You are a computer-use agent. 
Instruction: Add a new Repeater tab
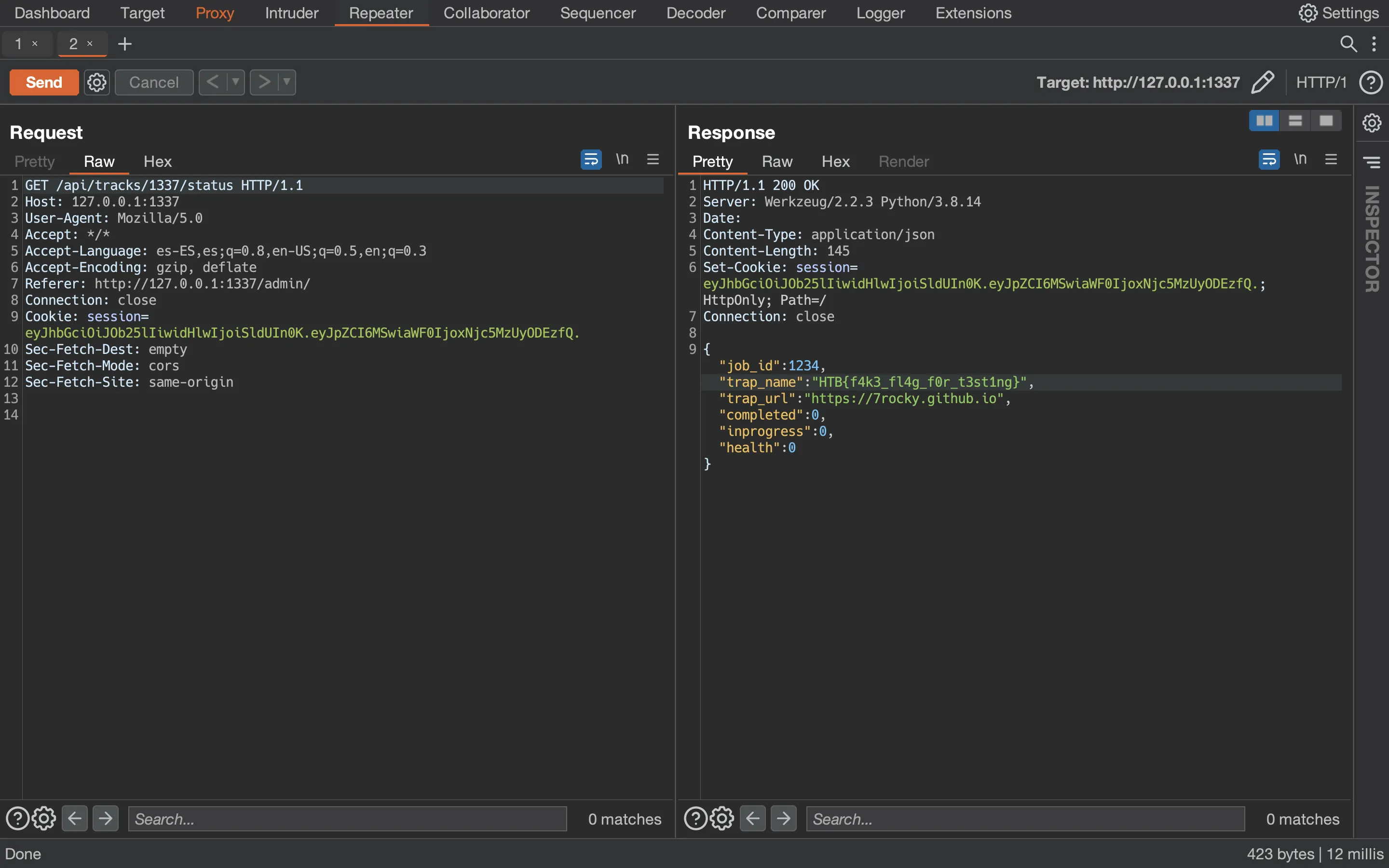click(x=124, y=43)
